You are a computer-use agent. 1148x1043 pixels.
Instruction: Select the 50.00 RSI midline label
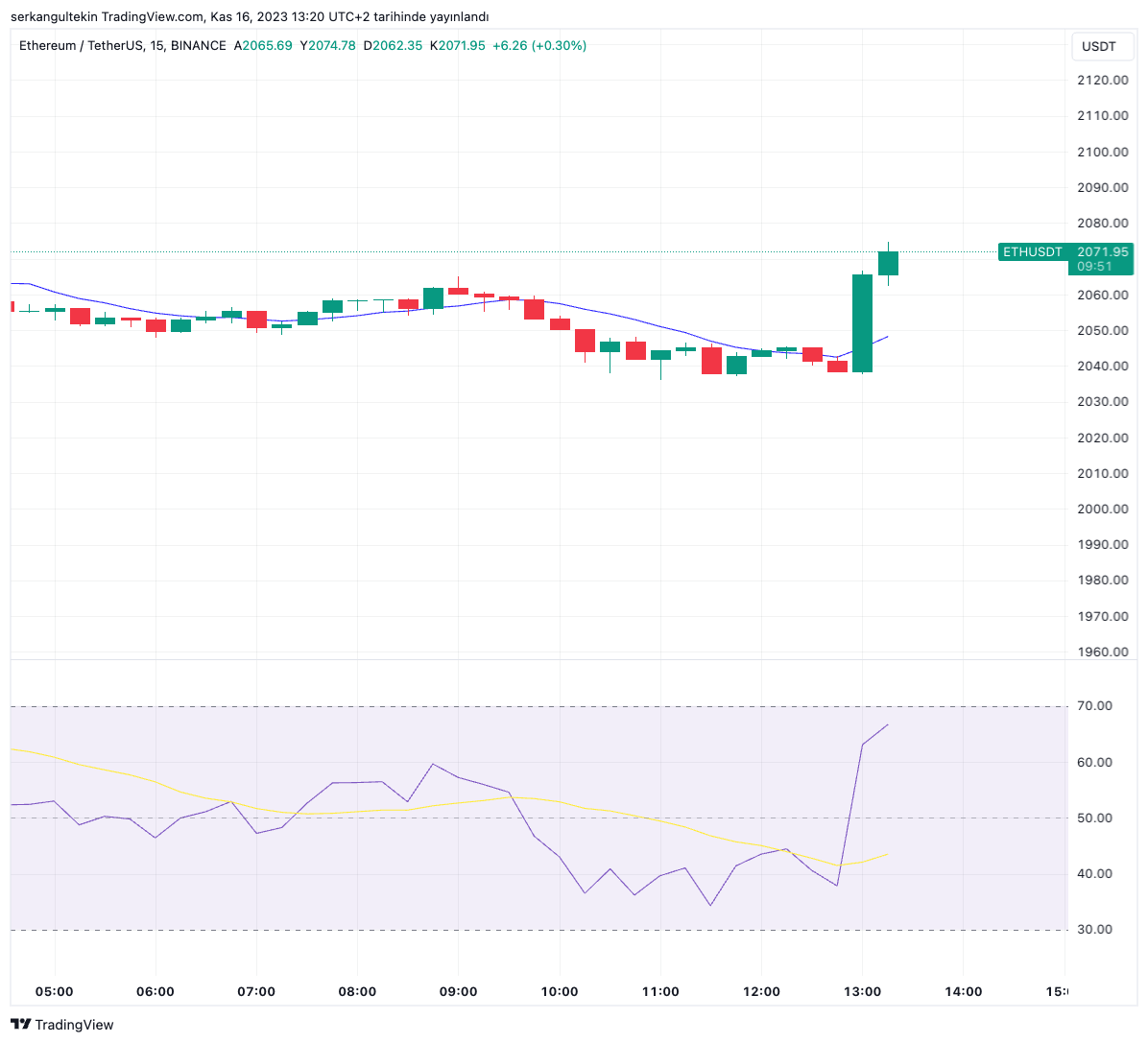(1094, 818)
